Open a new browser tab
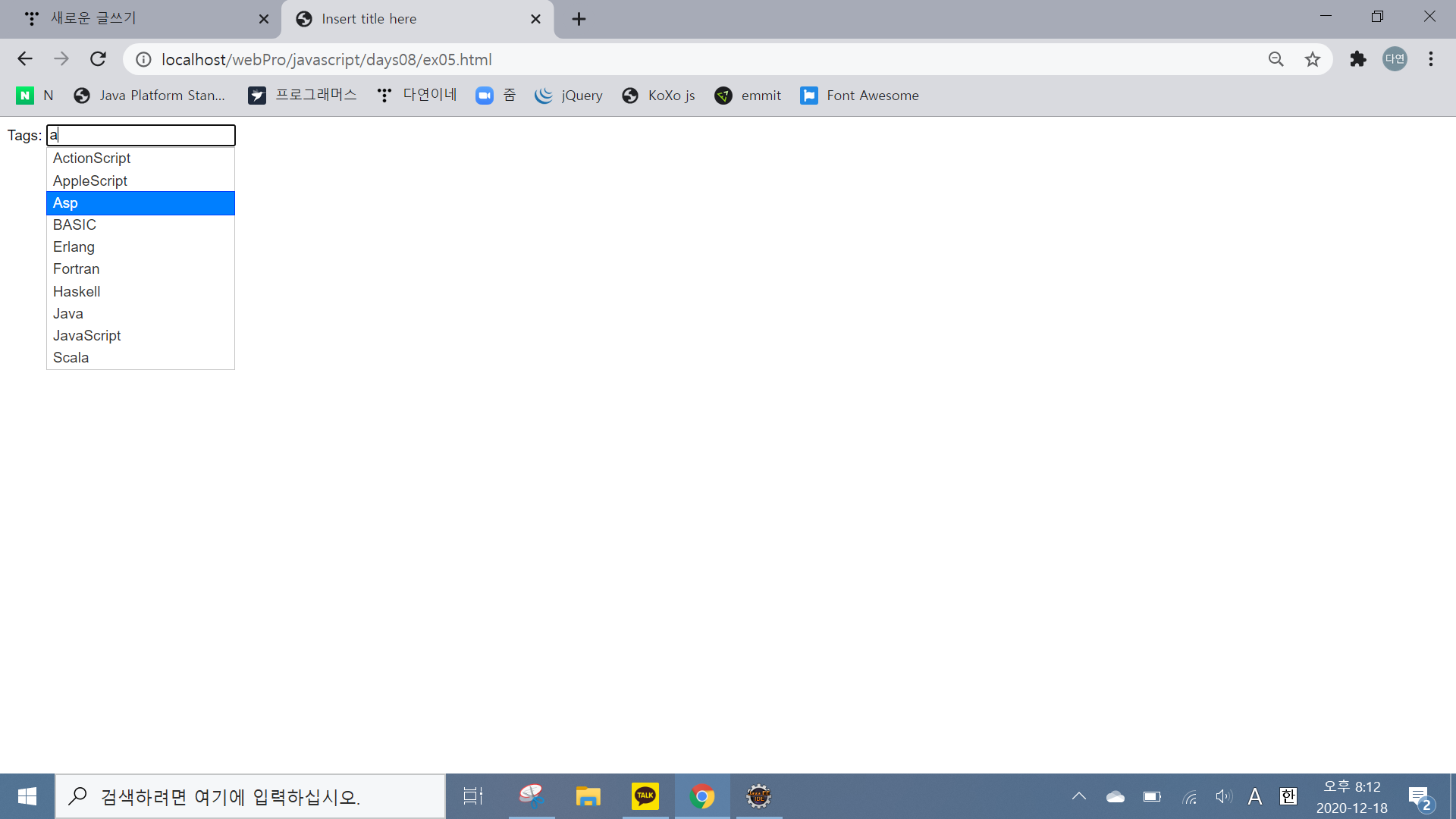The image size is (1456, 819). (579, 19)
